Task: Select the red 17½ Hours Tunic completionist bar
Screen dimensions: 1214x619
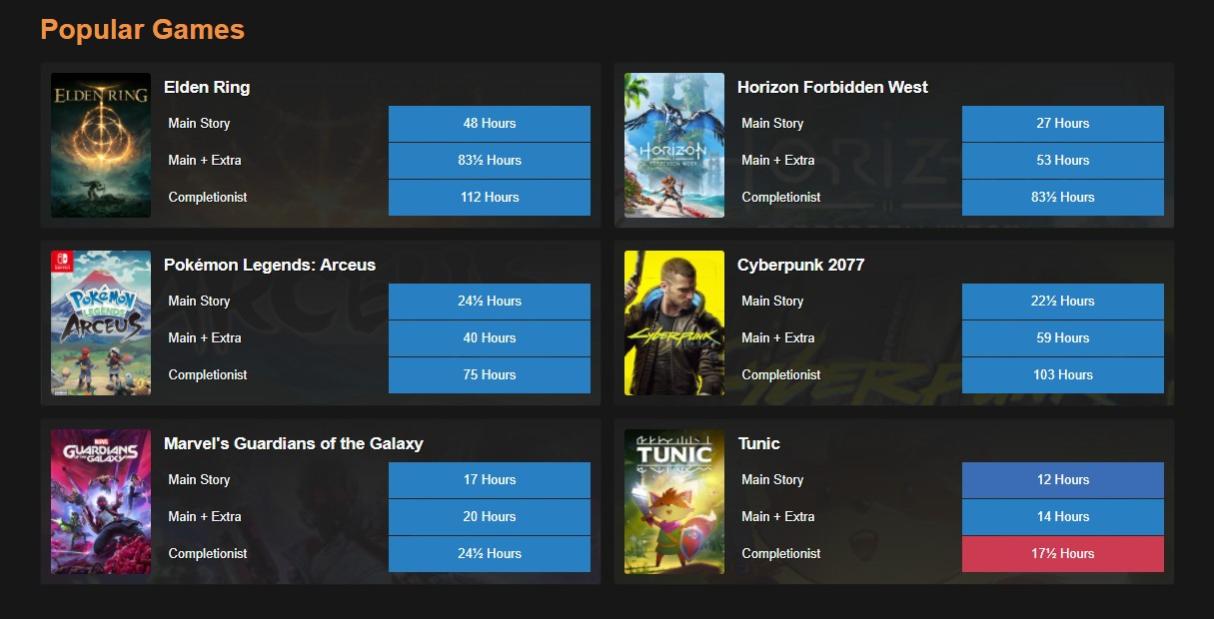Action: click(1062, 554)
